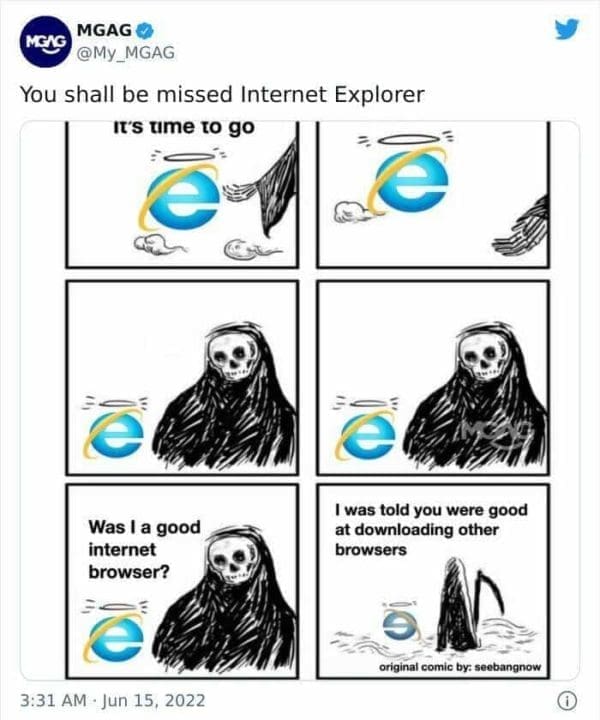Click the "I was told you were good" caption

432,510
